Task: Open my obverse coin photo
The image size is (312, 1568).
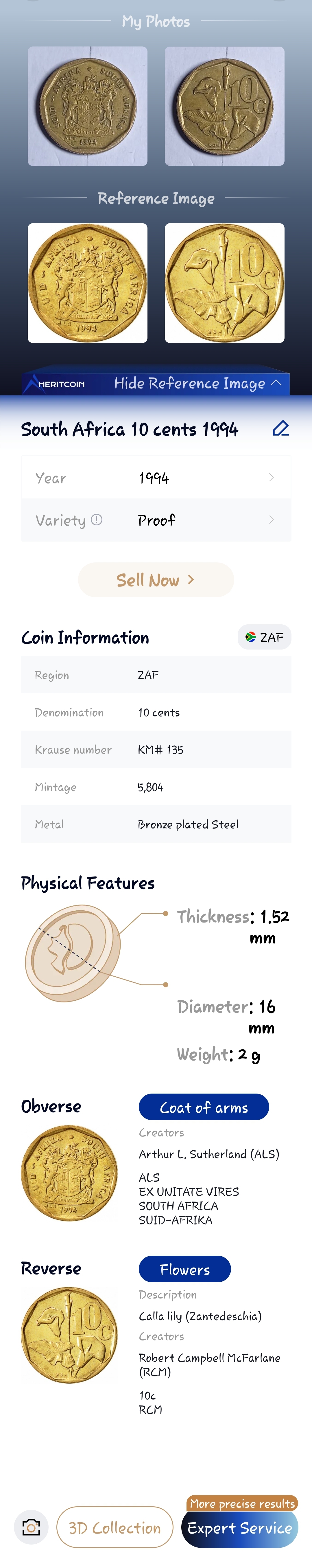Action: click(88, 107)
